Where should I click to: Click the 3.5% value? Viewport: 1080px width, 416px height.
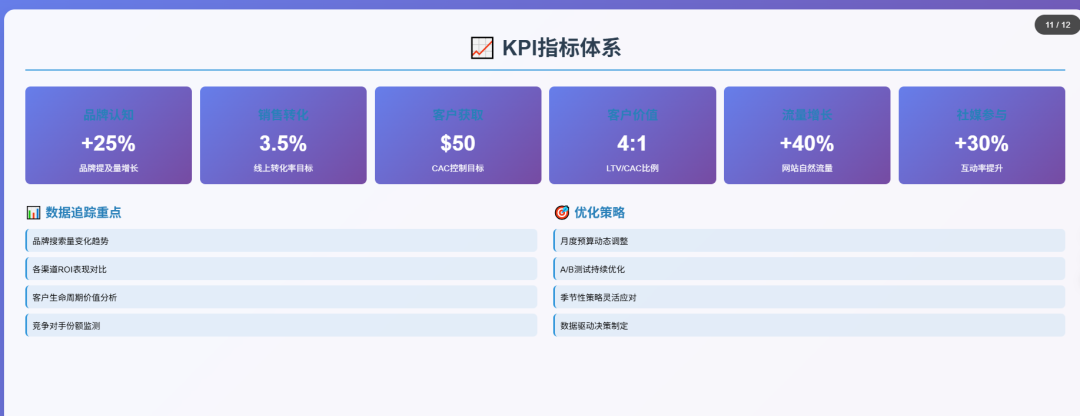coord(283,143)
